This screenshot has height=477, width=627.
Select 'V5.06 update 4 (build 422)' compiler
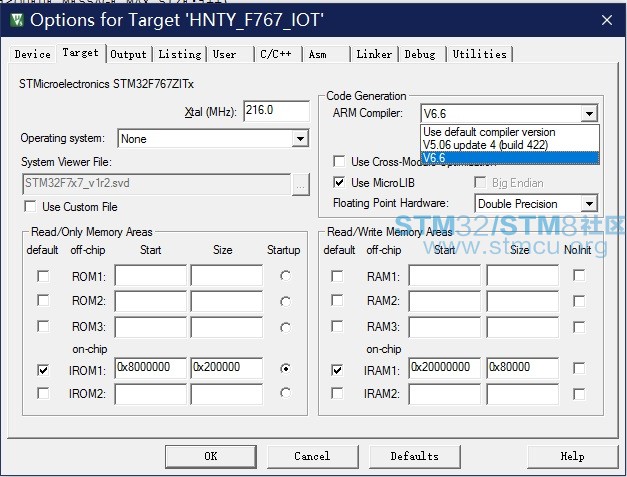pyautogui.click(x=510, y=145)
